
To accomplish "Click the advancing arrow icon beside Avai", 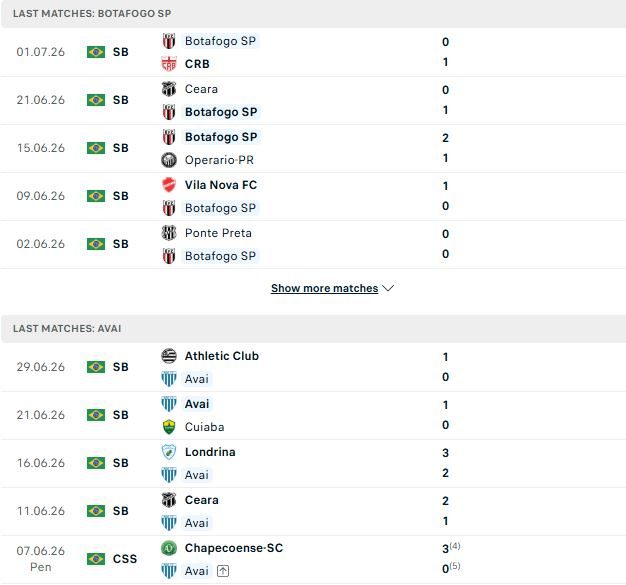I will 223,571.
